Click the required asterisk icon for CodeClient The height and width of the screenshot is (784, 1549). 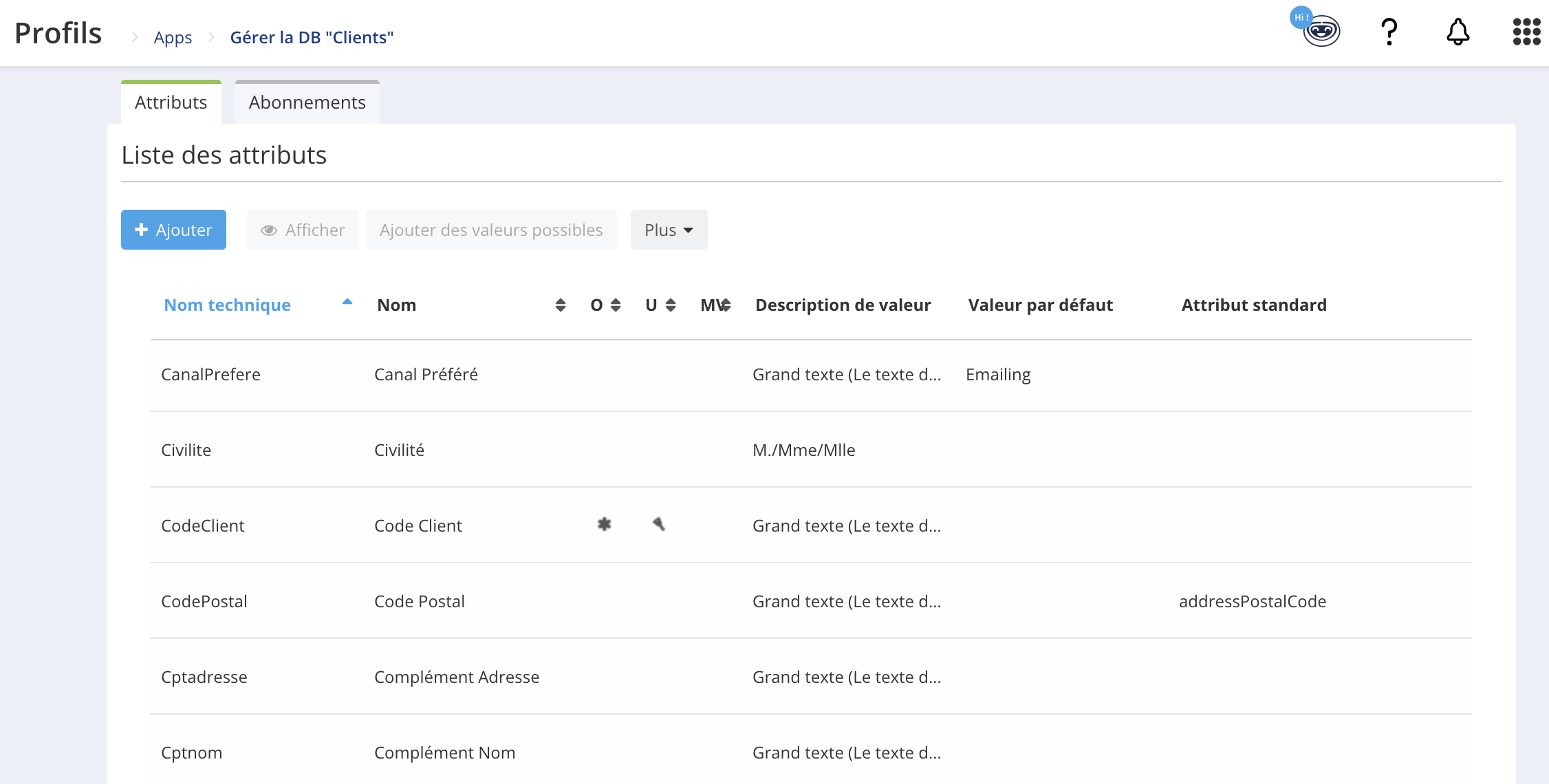click(x=604, y=525)
